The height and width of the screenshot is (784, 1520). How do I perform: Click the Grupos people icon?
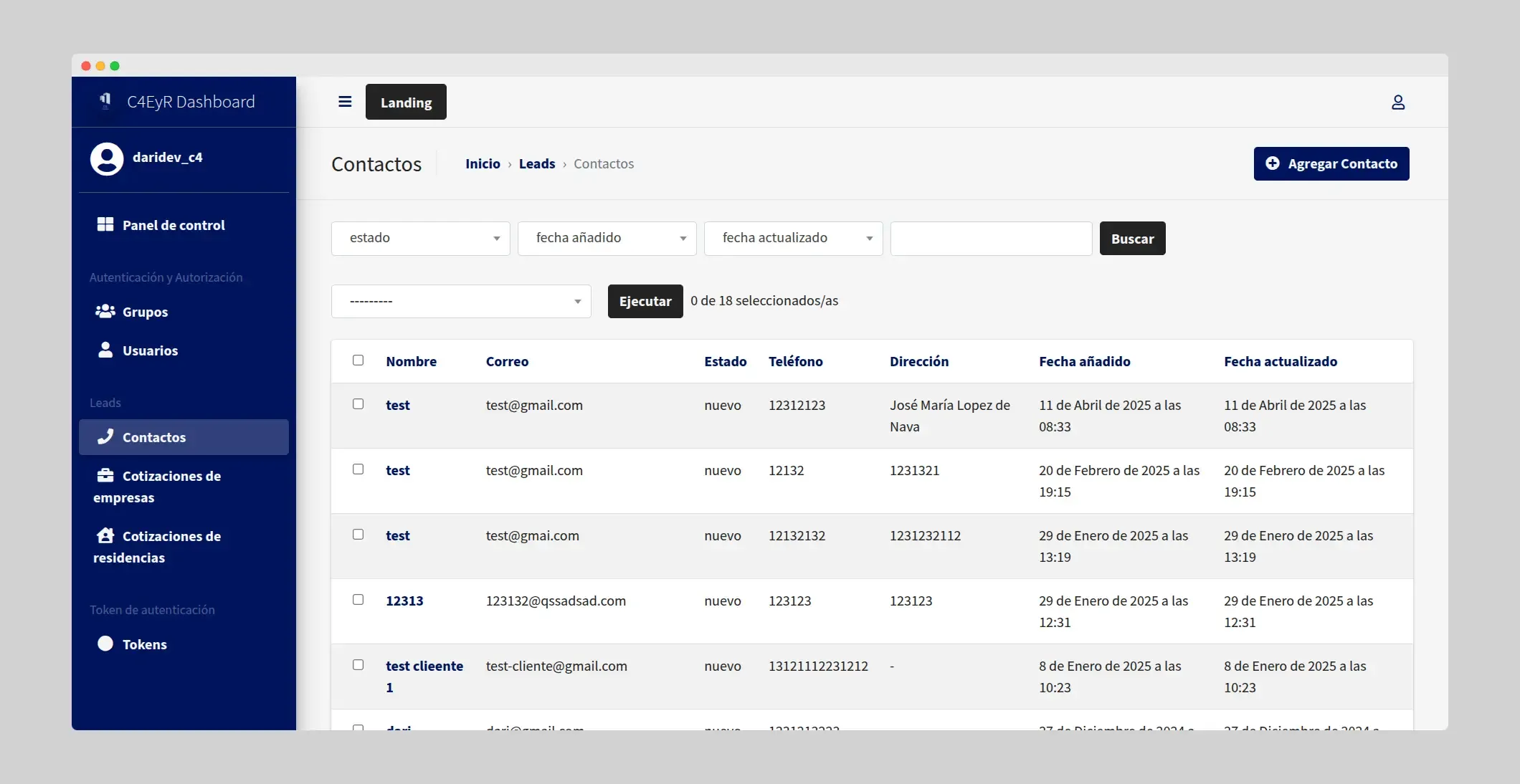pos(105,312)
